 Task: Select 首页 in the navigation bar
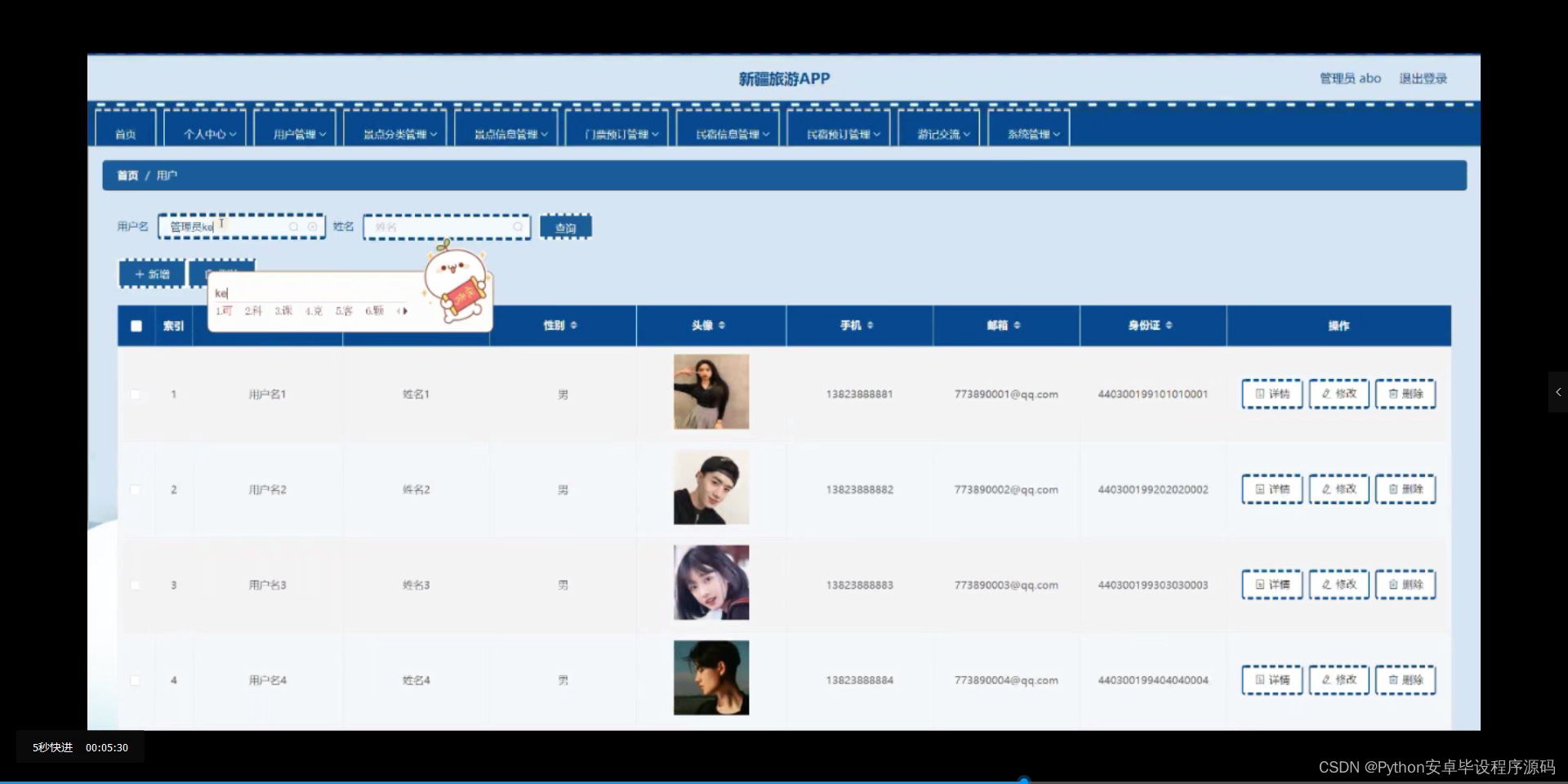point(126,133)
